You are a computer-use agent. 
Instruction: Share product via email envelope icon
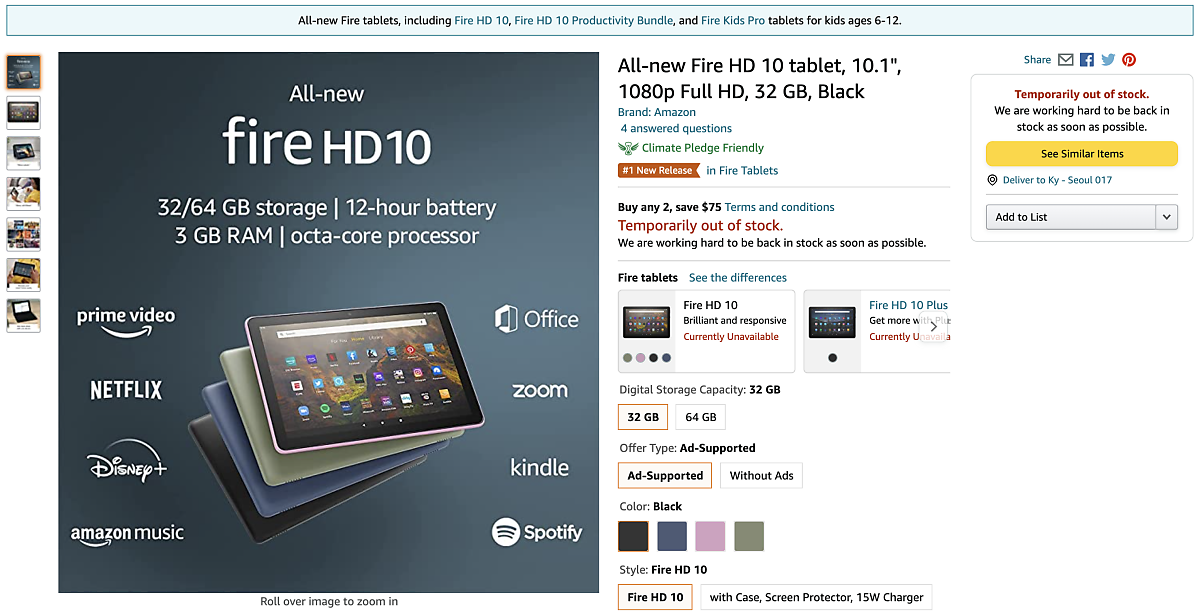coord(1066,60)
